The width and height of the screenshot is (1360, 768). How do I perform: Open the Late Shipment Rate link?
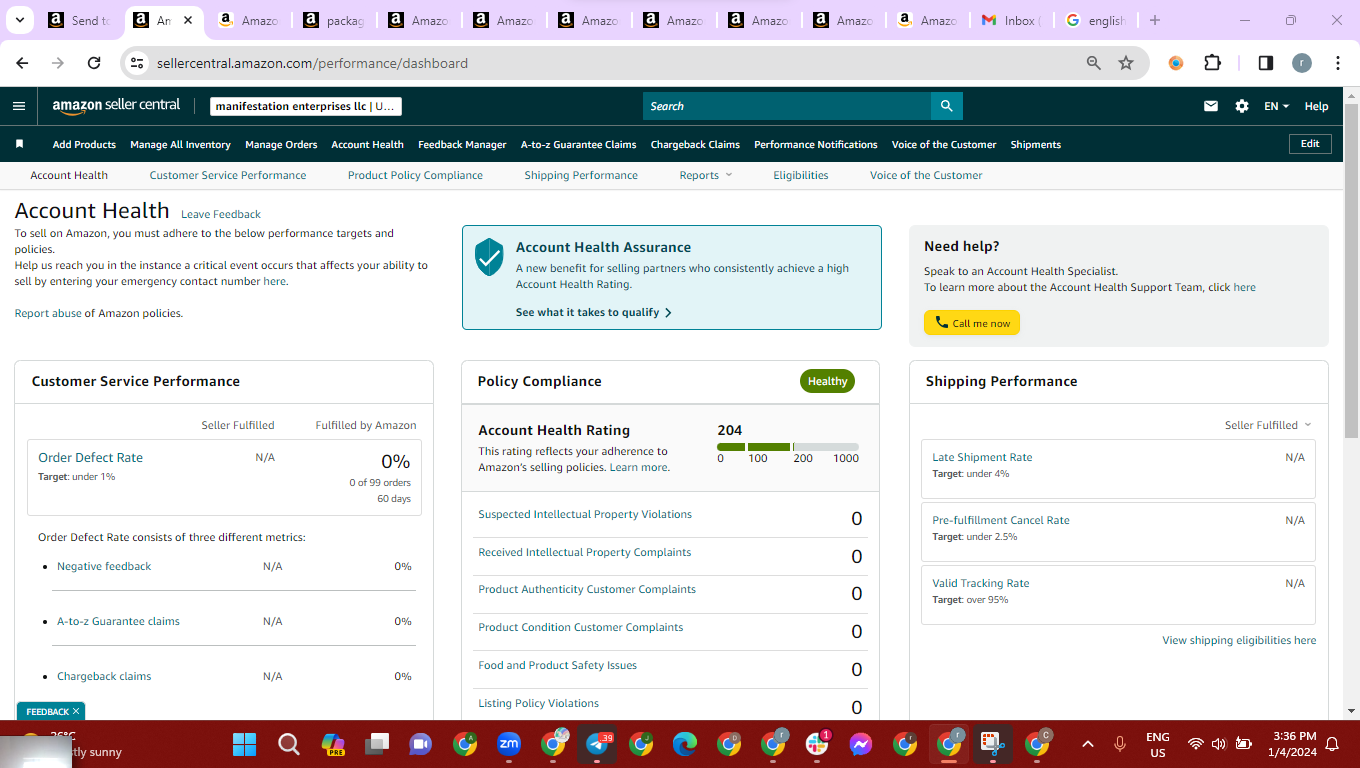[x=982, y=457]
